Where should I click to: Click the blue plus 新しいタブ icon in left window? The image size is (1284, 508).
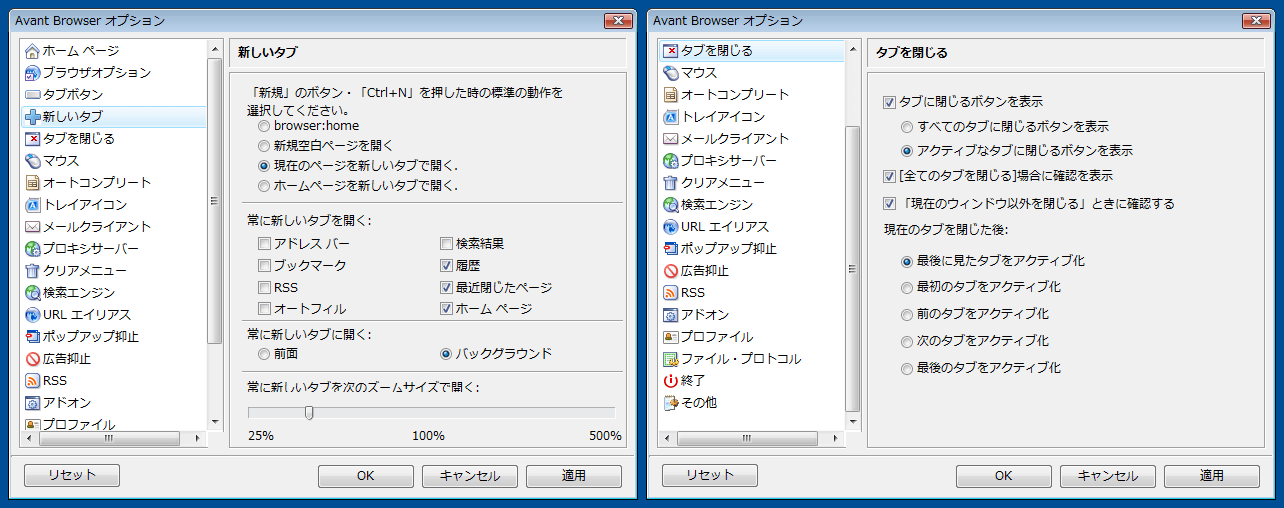32,117
